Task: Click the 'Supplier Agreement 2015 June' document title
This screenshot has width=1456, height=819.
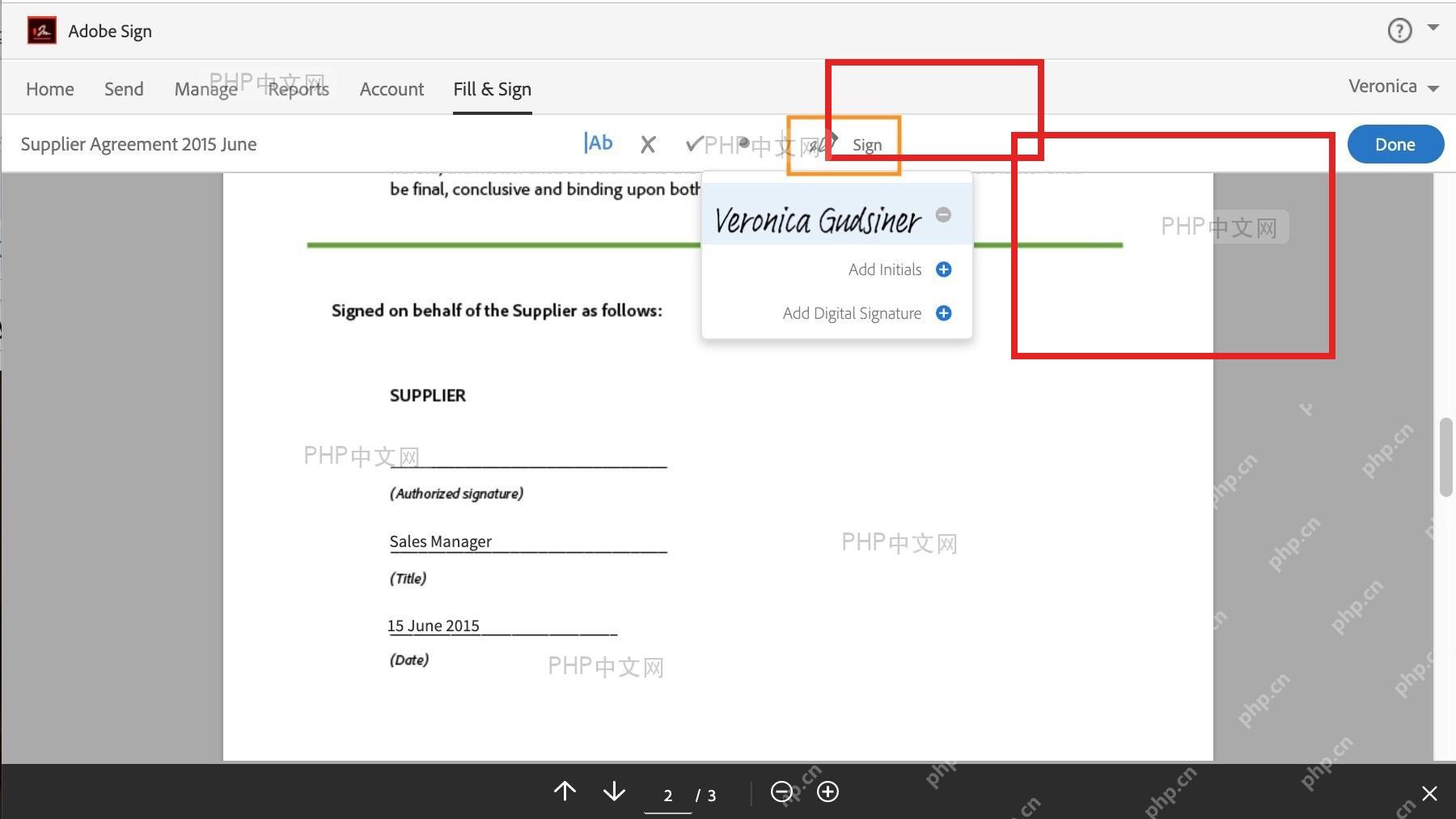Action: (138, 144)
